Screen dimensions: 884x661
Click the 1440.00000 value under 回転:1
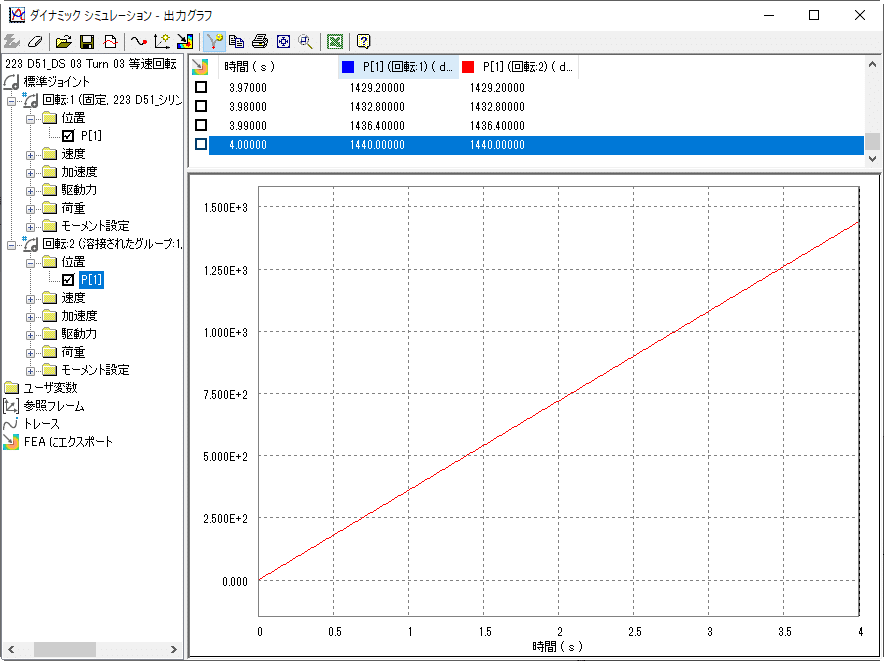point(377,145)
